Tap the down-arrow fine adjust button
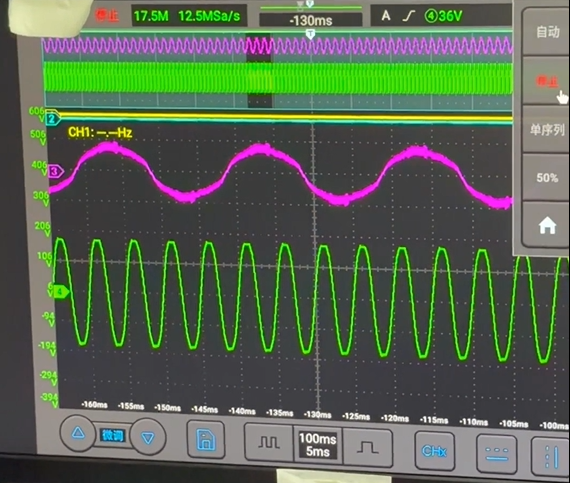Viewport: 570px width, 483px height. coord(148,438)
